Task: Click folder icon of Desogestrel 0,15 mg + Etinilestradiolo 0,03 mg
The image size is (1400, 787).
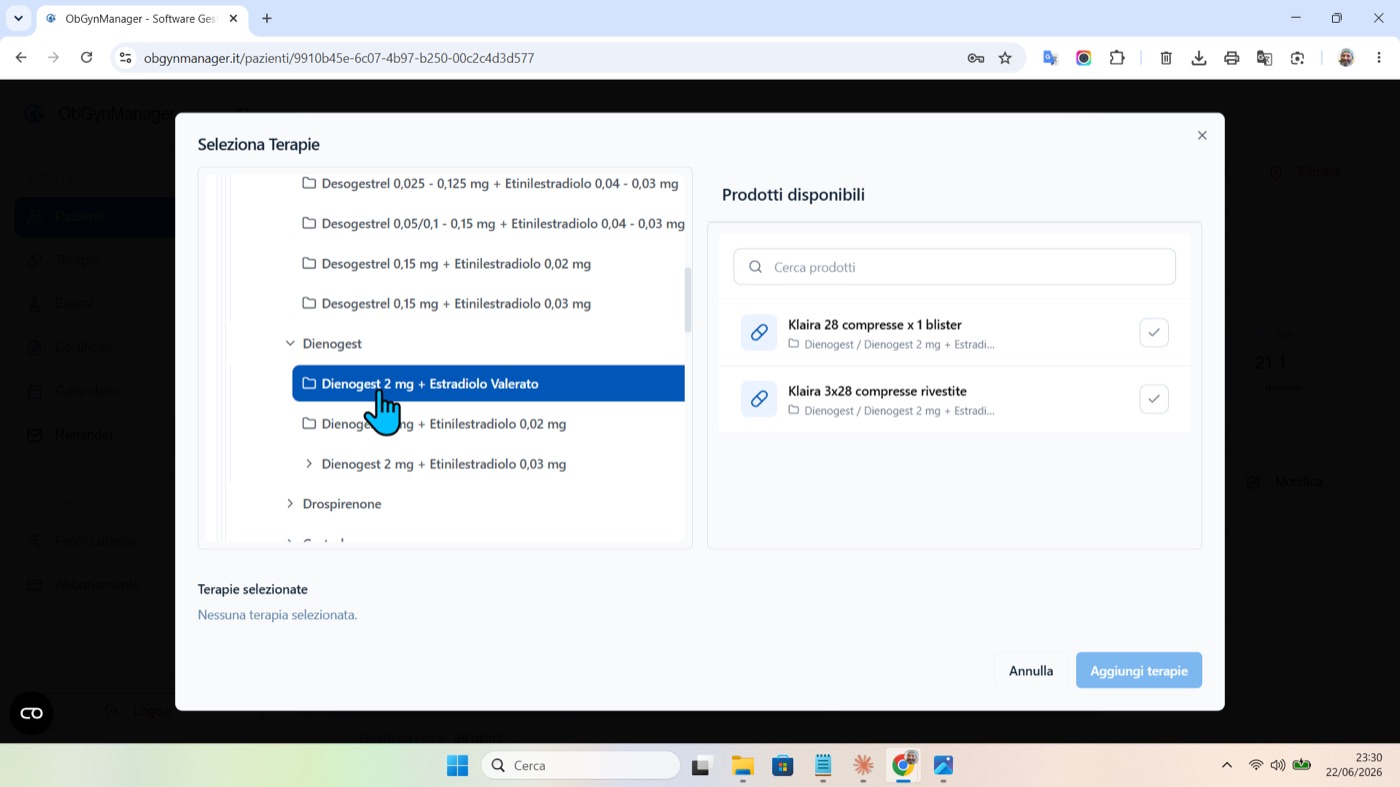Action: coord(309,303)
